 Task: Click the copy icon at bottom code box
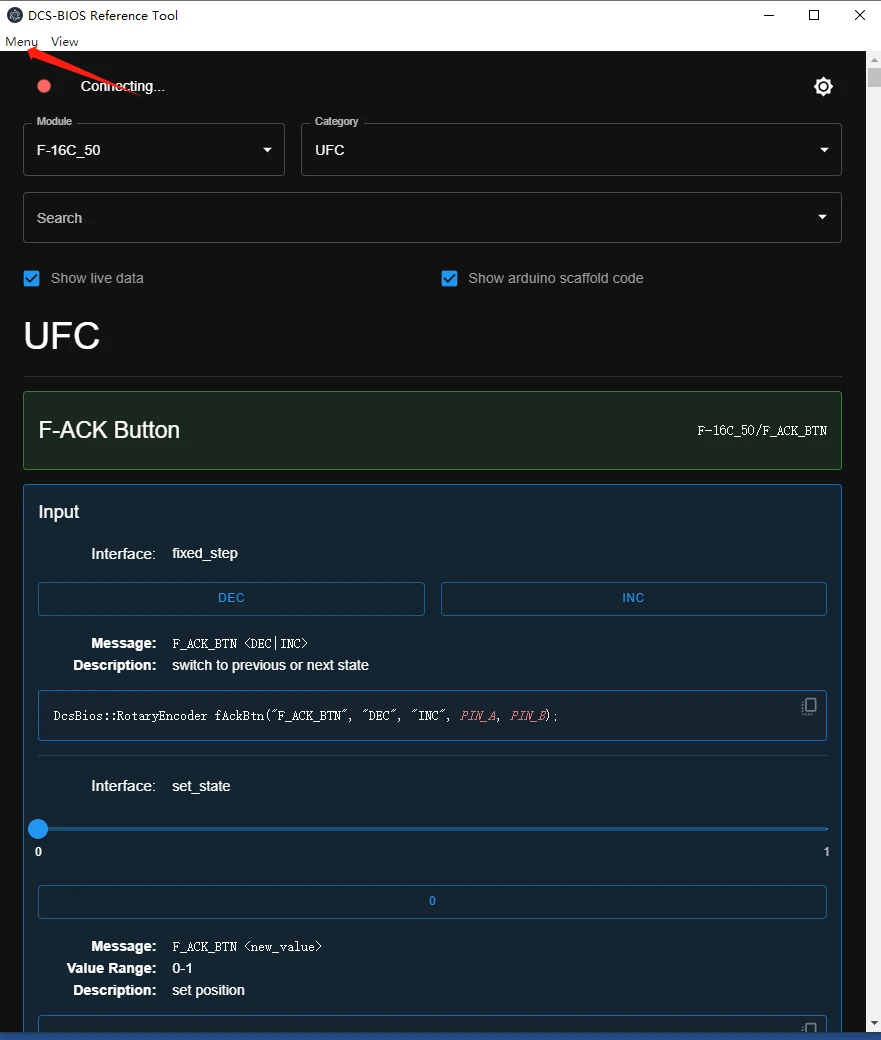click(x=809, y=1027)
